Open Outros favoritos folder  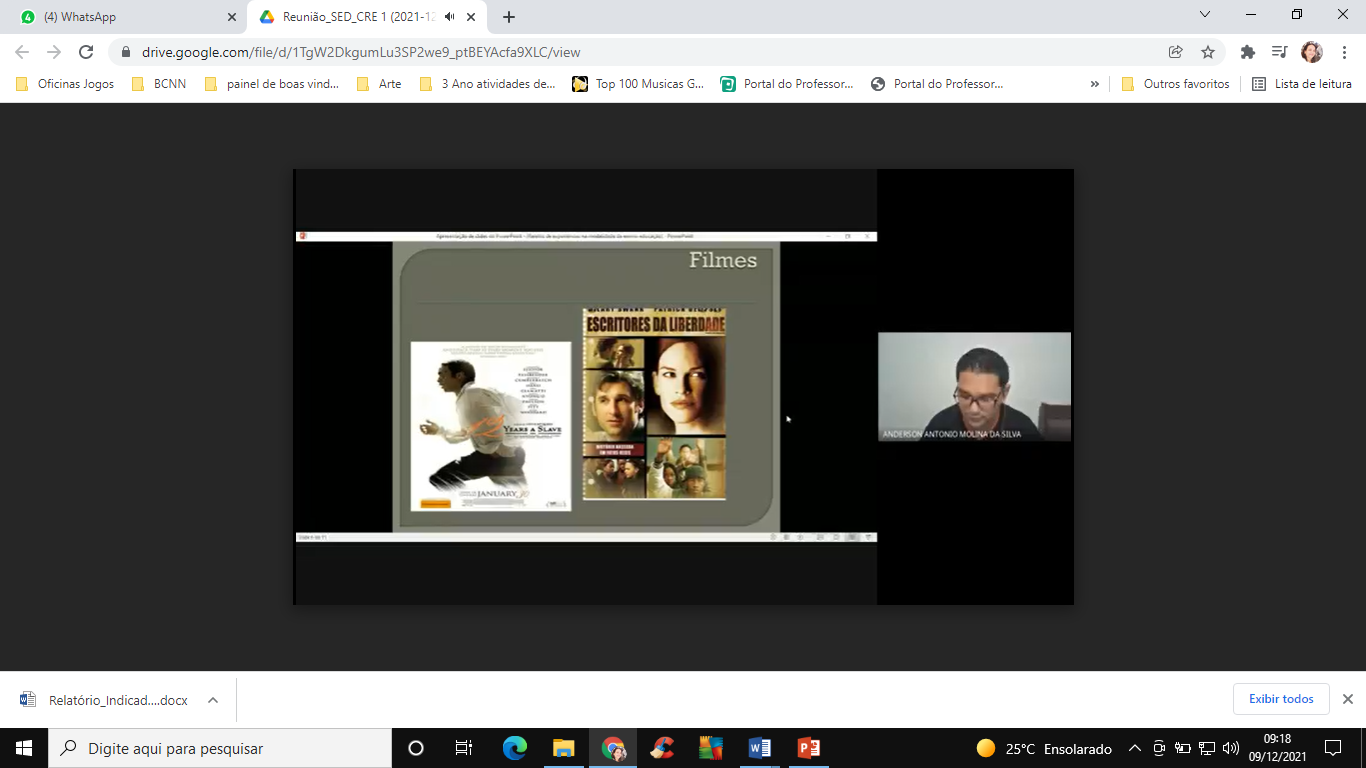[1176, 84]
